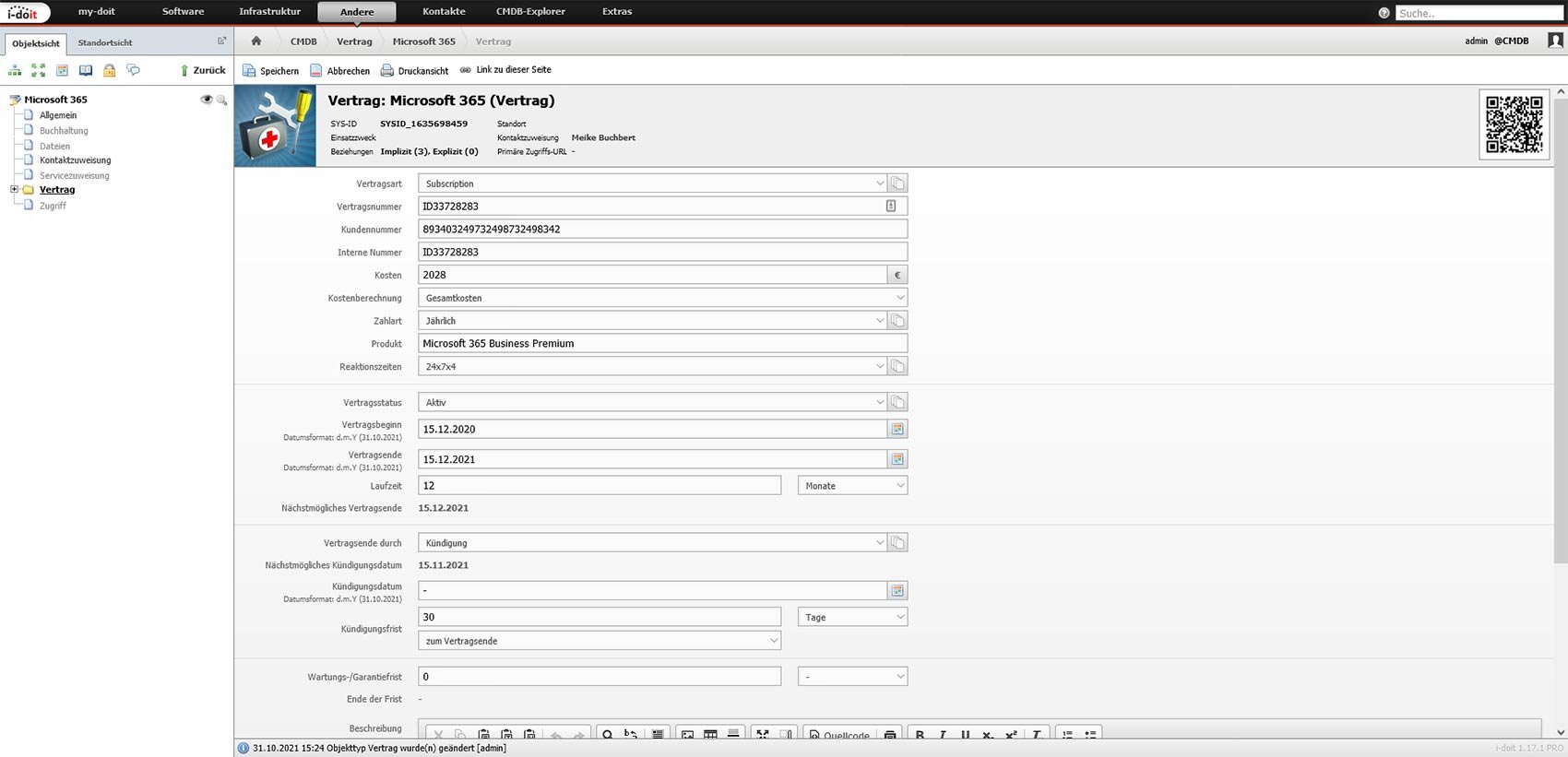Switch to the Standortsicht tab
The height and width of the screenshot is (757, 1568).
coord(105,42)
